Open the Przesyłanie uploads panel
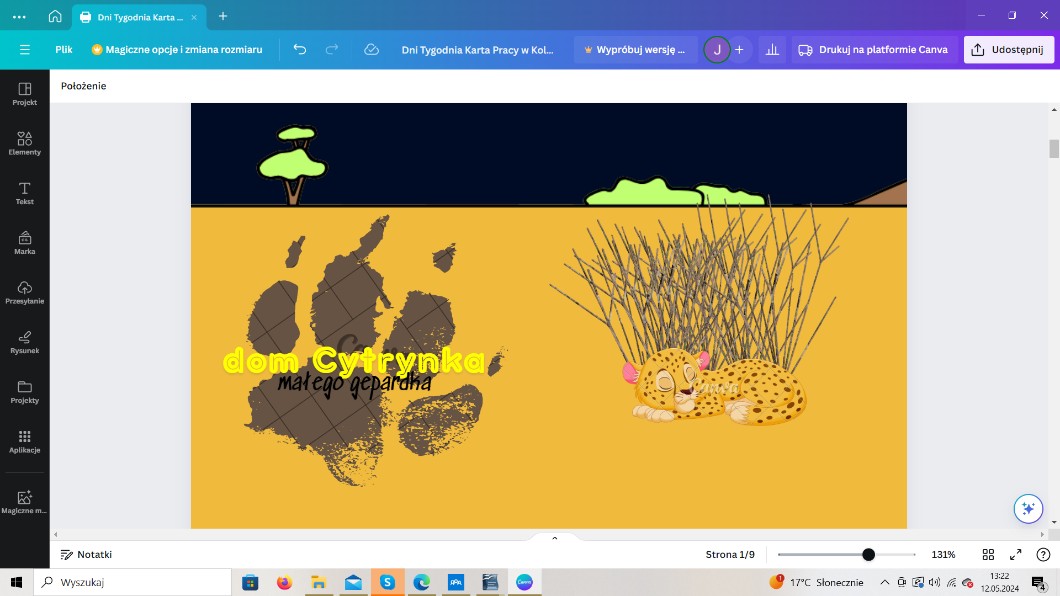 pyautogui.click(x=25, y=292)
